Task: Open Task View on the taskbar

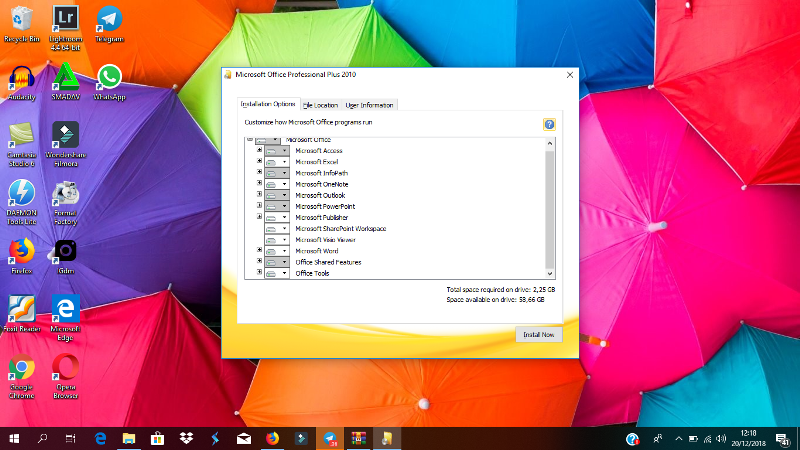Action: tap(70, 438)
